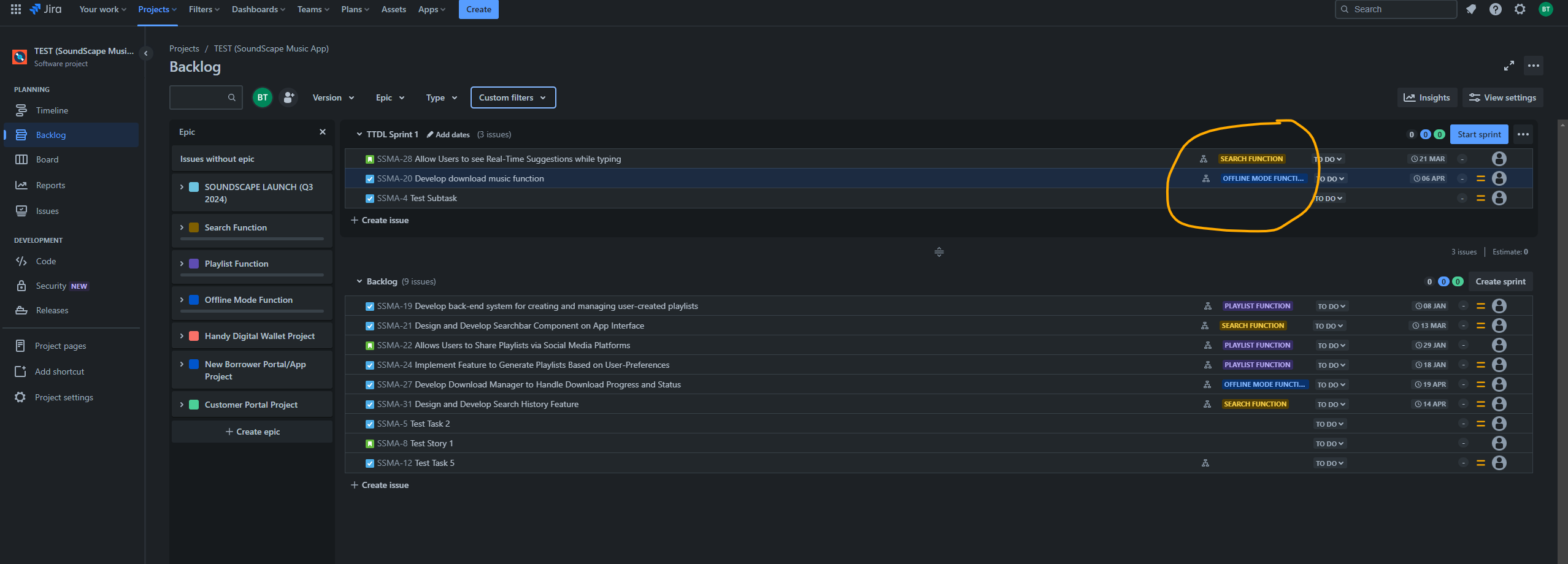Open TTDL Sprint 1 more actions menu
The width and height of the screenshot is (1568, 564).
pyautogui.click(x=1523, y=134)
